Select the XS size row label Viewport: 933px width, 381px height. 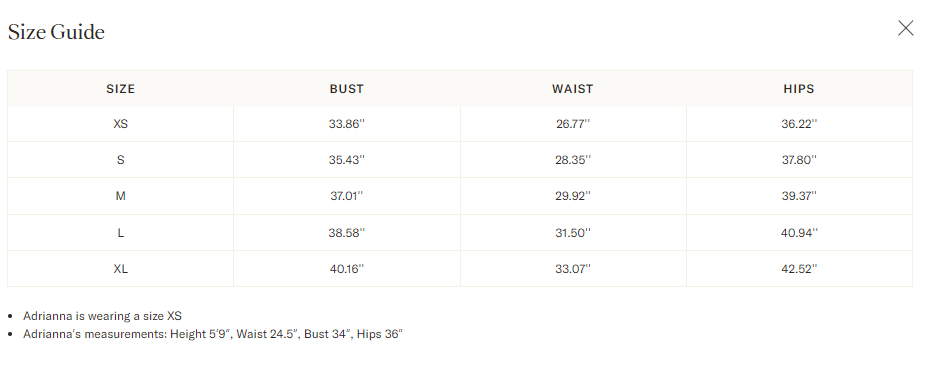120,124
